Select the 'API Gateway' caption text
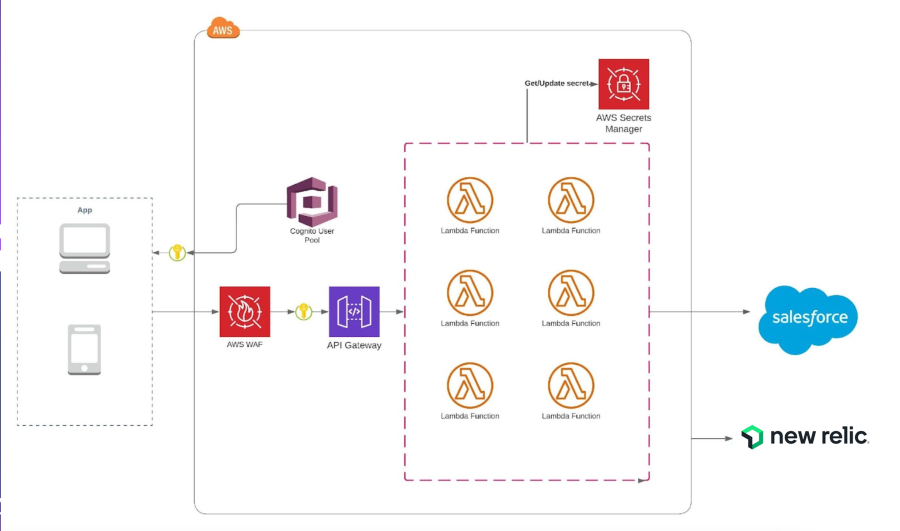Image resolution: width=900 pixels, height=531 pixels. (354, 345)
